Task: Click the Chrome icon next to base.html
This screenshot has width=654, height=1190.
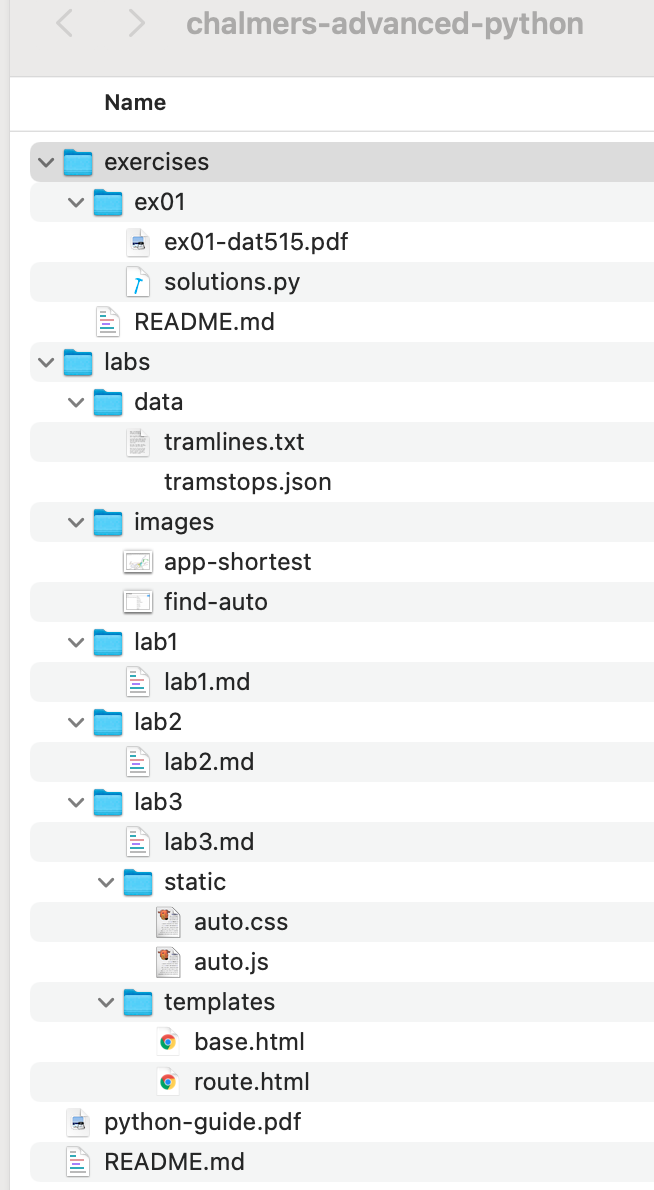Action: (167, 1042)
